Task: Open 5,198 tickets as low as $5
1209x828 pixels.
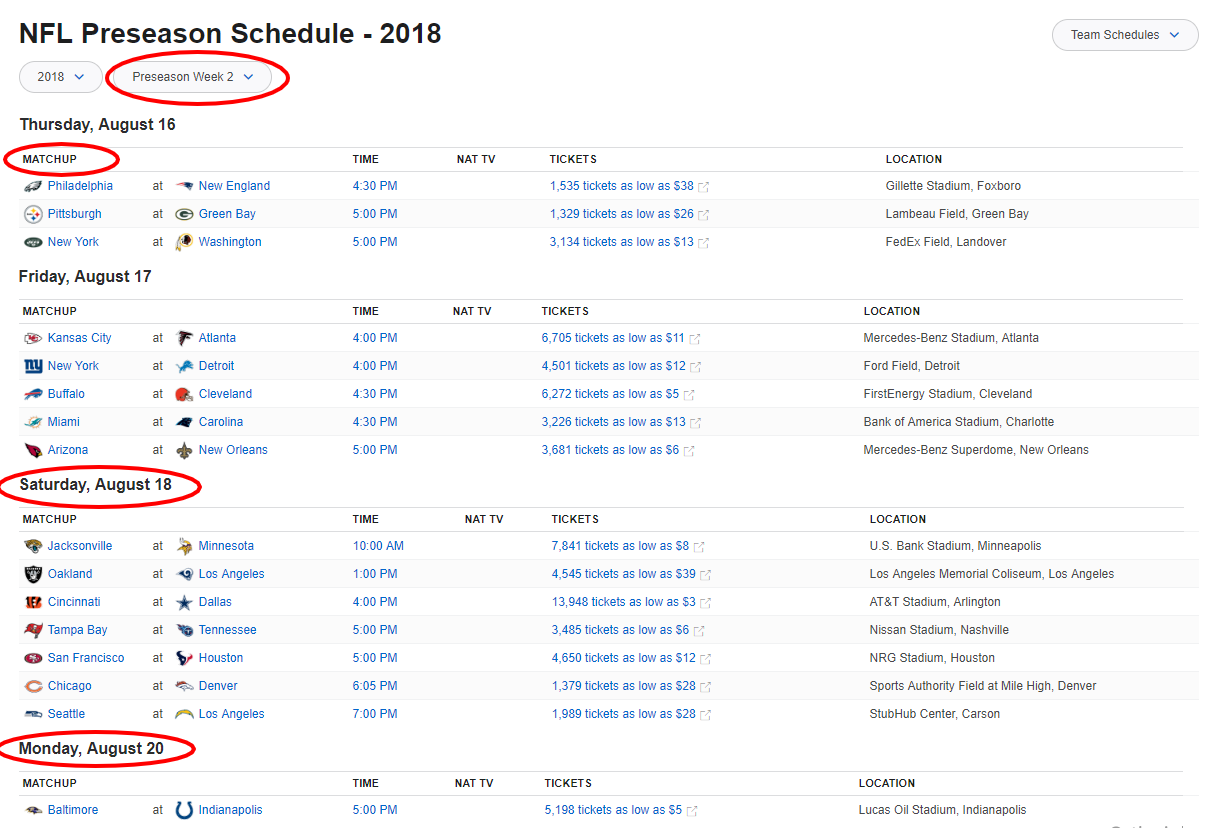Action: tap(613, 810)
